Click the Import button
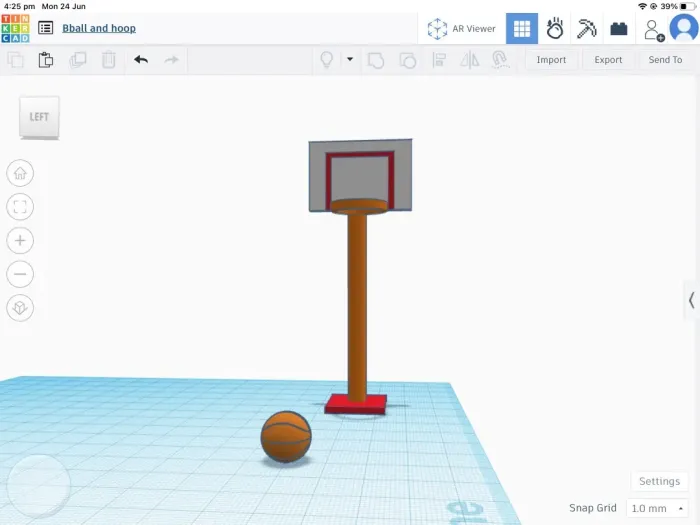700x525 pixels. click(x=551, y=60)
